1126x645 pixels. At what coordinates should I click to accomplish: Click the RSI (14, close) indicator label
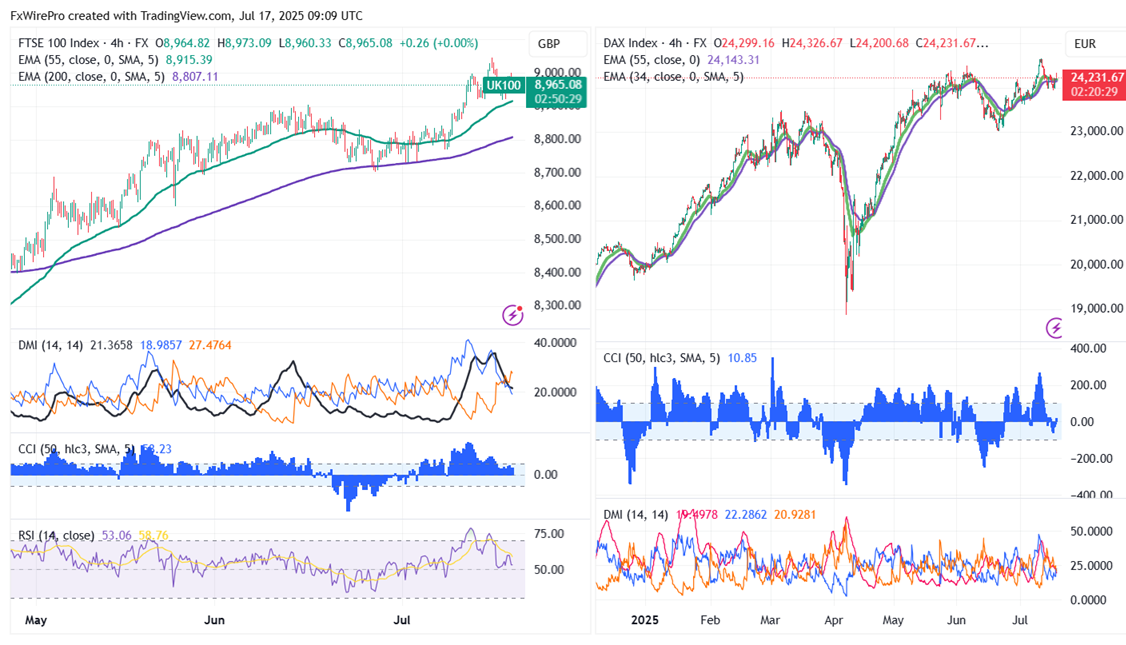click(55, 536)
